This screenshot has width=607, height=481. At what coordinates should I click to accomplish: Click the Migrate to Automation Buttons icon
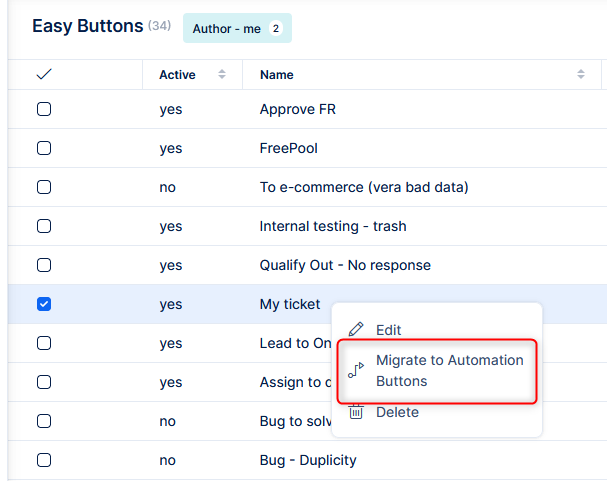point(356,370)
